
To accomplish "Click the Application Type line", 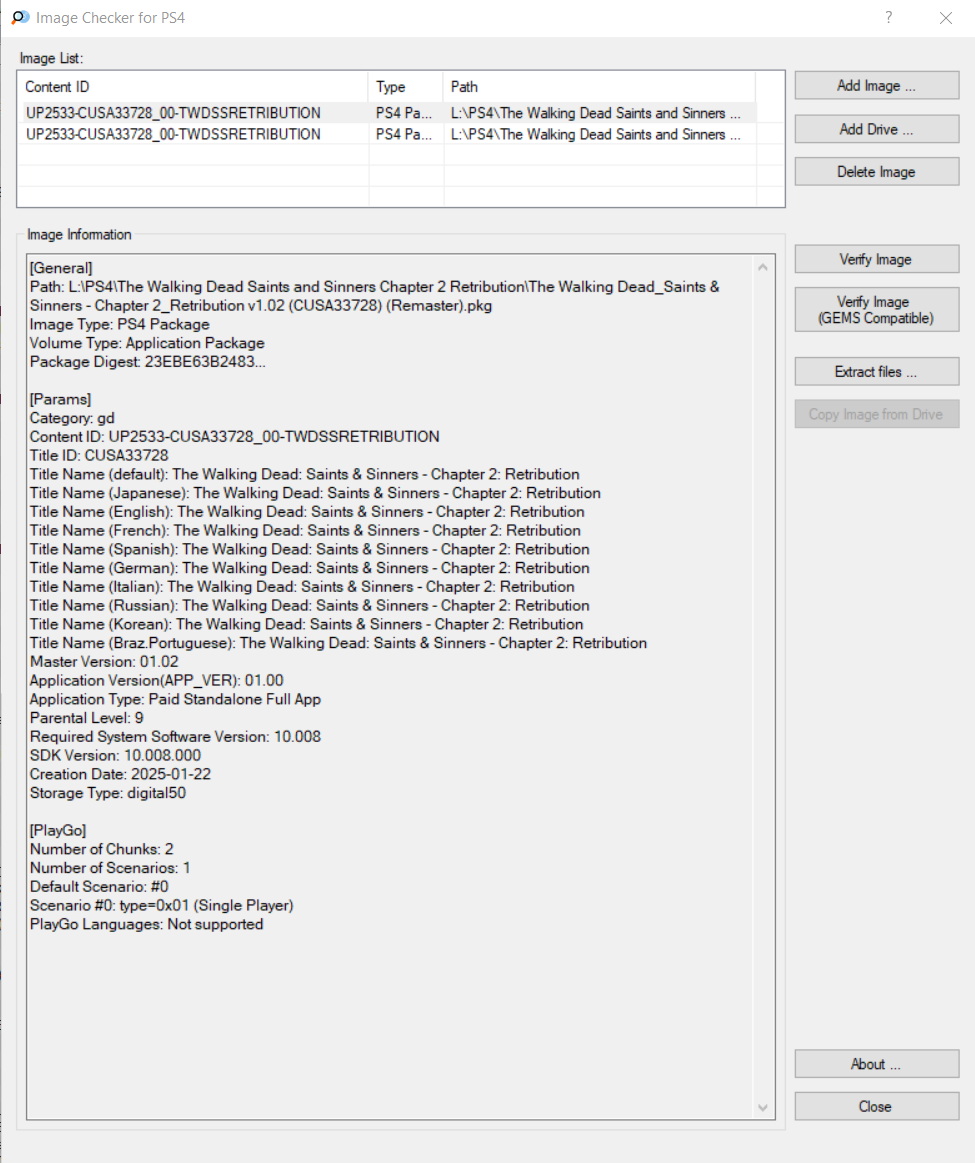I will coord(175,699).
